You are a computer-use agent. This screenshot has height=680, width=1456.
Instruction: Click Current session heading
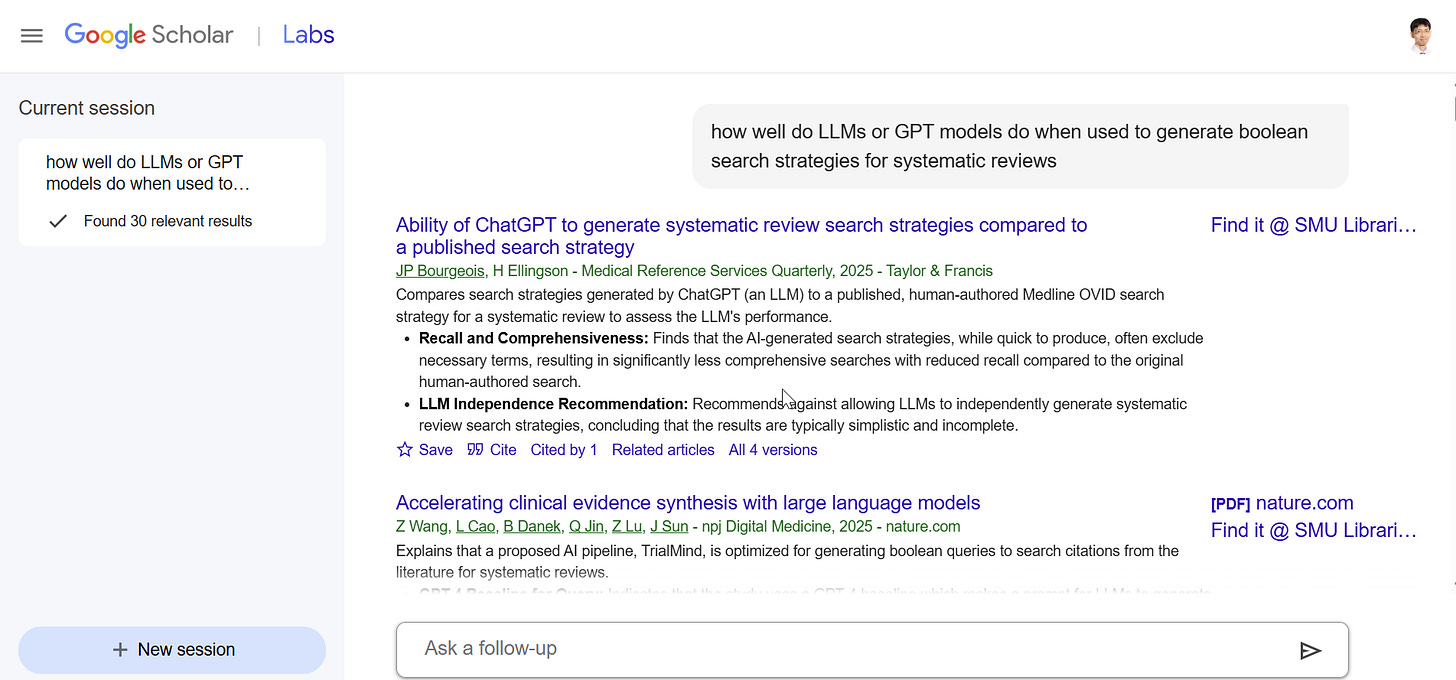87,108
